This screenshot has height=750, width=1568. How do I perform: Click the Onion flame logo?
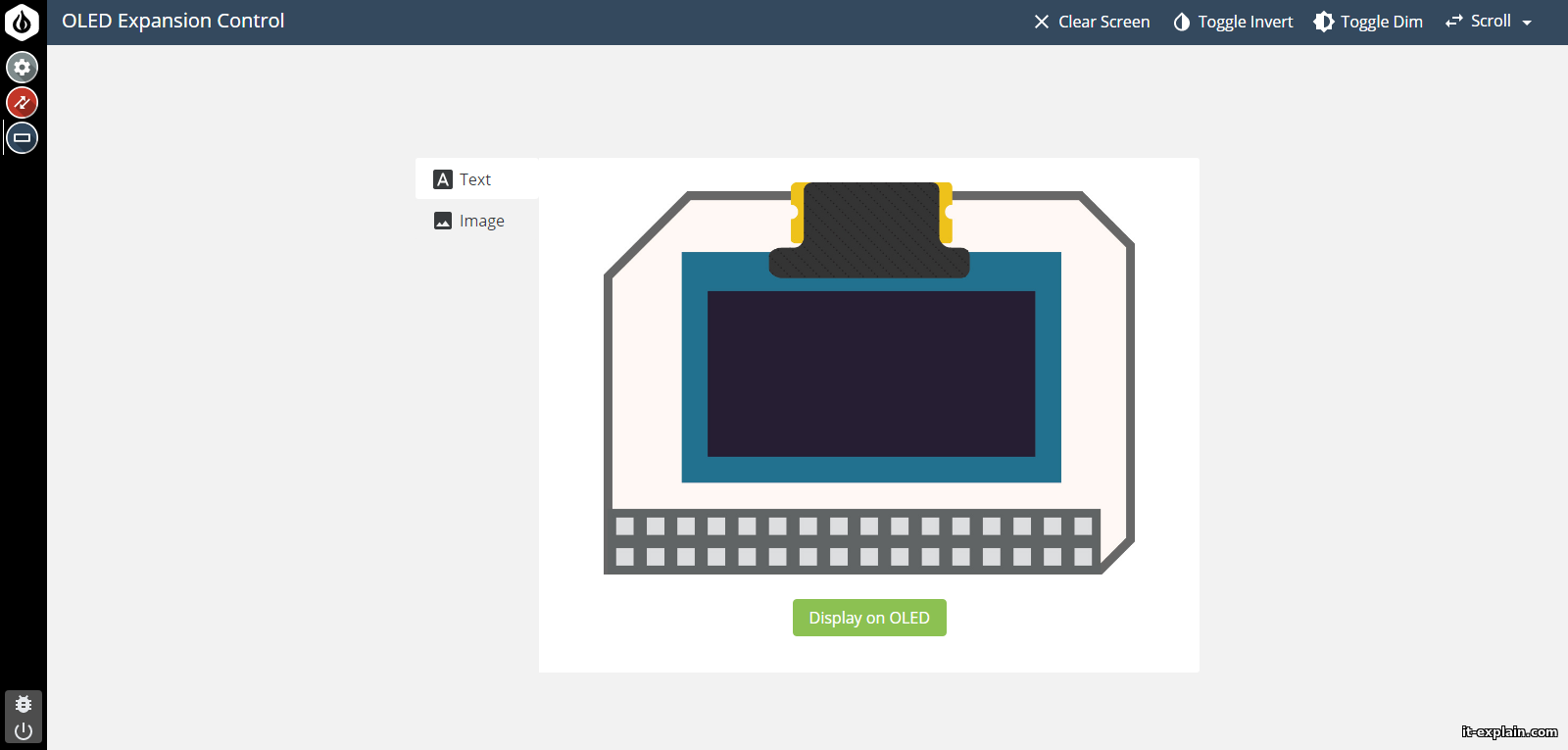click(22, 22)
